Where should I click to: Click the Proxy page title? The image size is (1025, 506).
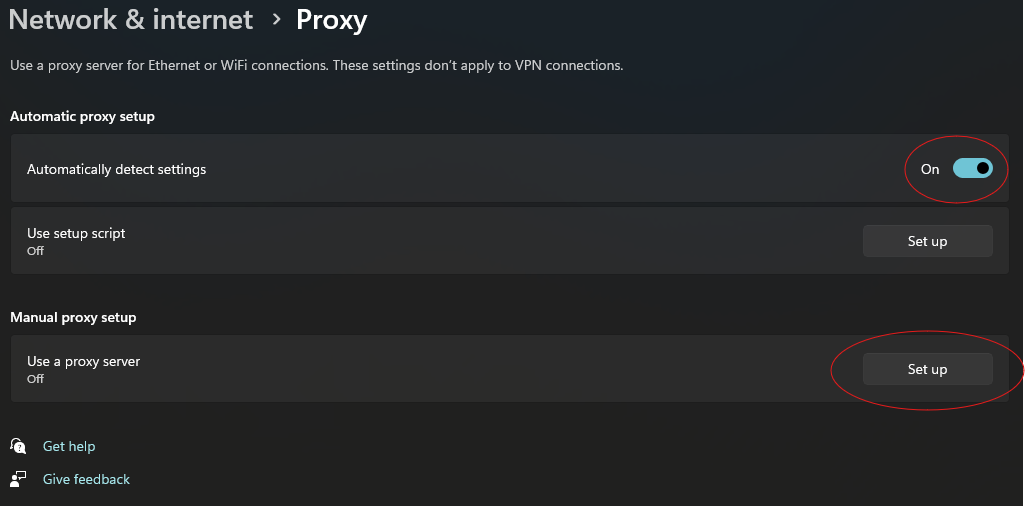click(x=331, y=19)
